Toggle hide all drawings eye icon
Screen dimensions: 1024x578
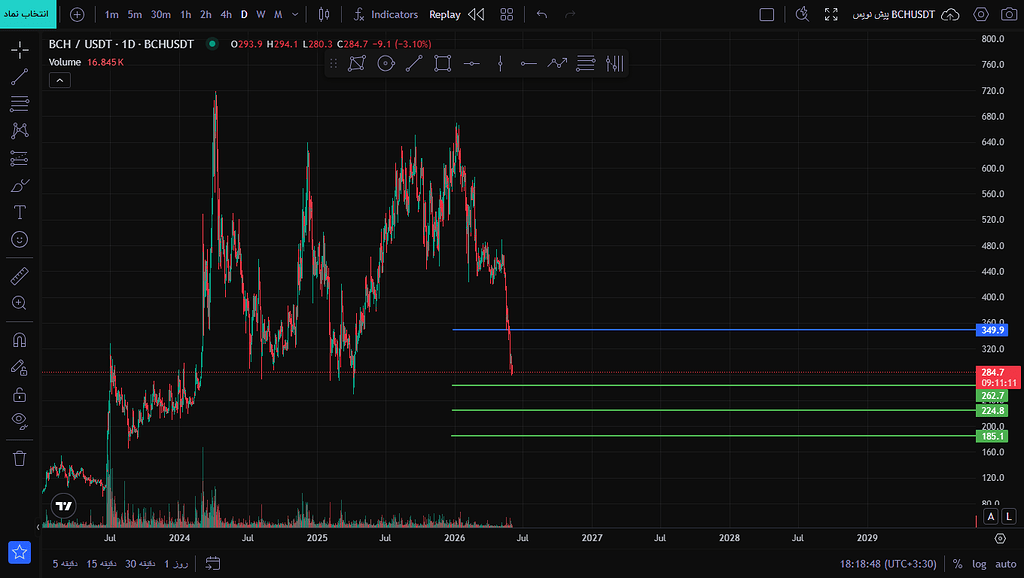coord(20,421)
